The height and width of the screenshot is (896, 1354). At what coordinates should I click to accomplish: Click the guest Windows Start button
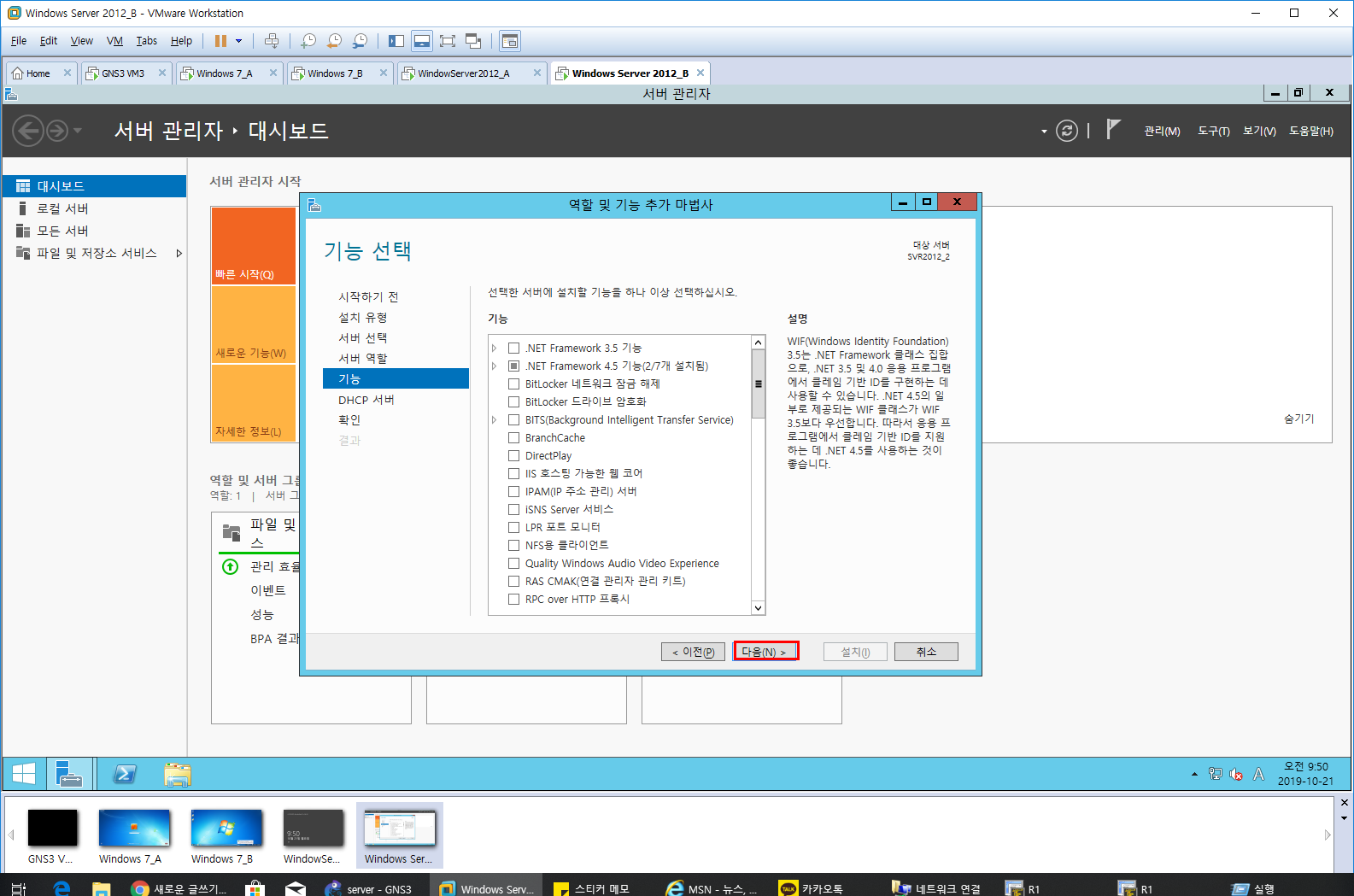tap(24, 774)
